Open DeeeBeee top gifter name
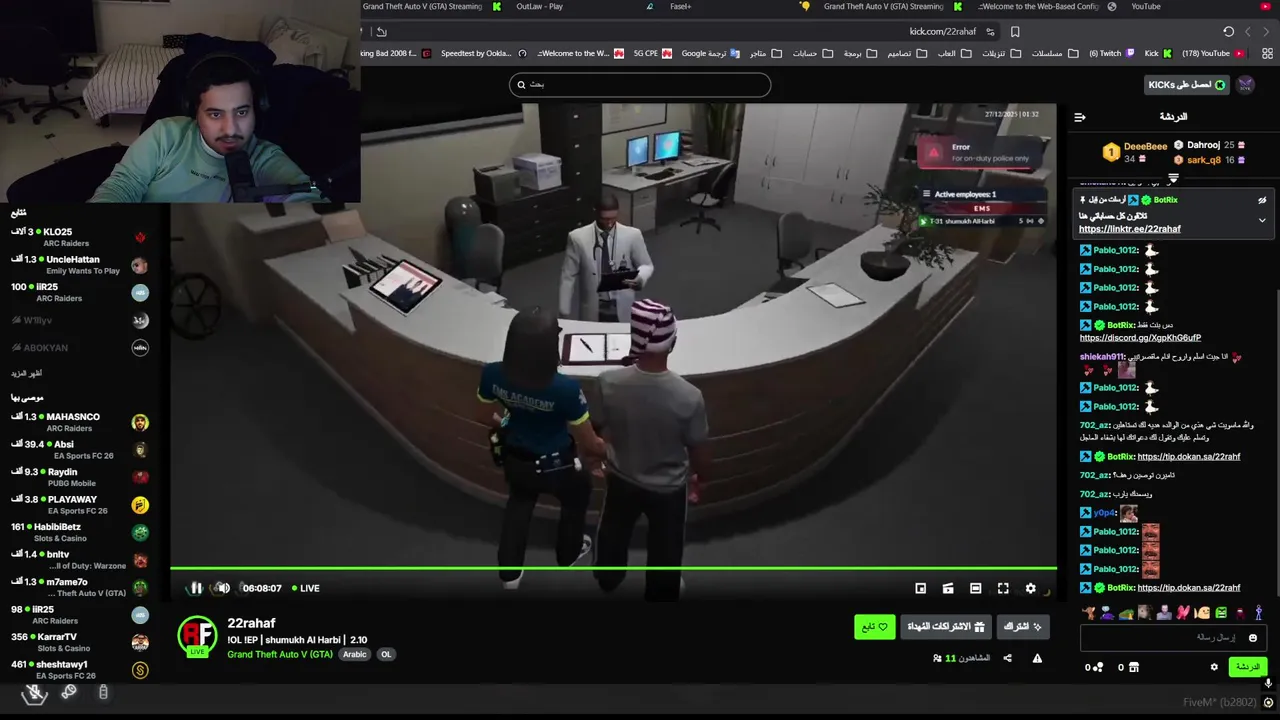This screenshot has width=1280, height=720. (1145, 146)
